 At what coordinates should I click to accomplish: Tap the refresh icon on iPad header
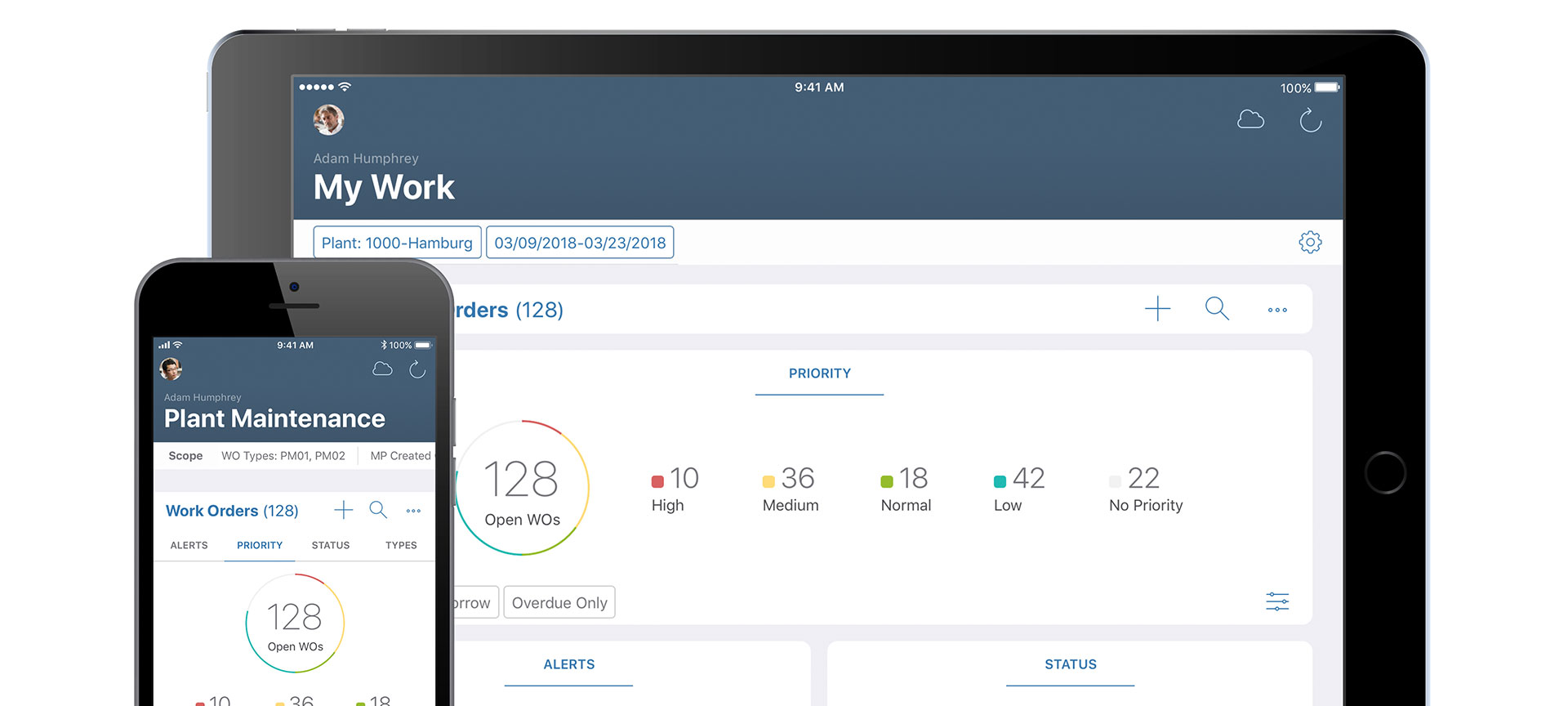coord(1310,120)
